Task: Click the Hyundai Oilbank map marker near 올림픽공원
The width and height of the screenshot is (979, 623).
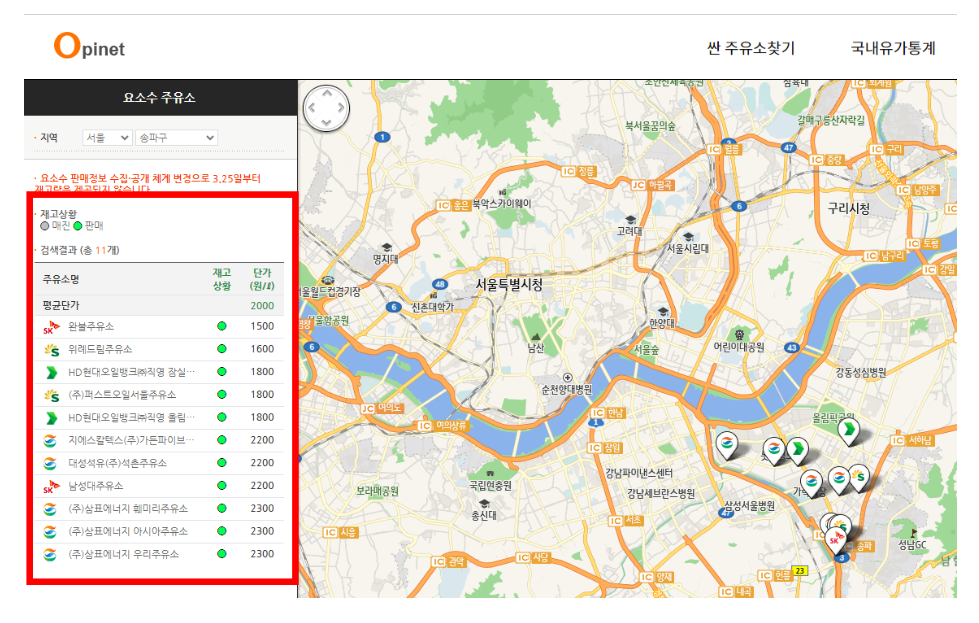Action: 849,430
